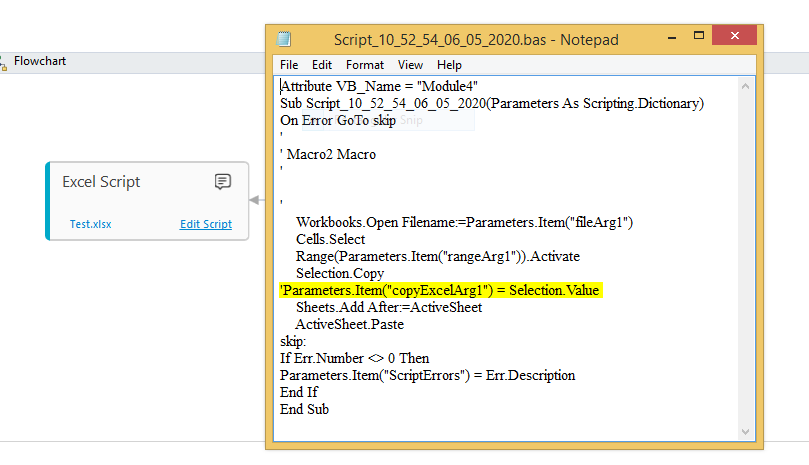Click the scrollbar up arrow in Notepad
This screenshot has height=465, width=809.
(x=745, y=86)
